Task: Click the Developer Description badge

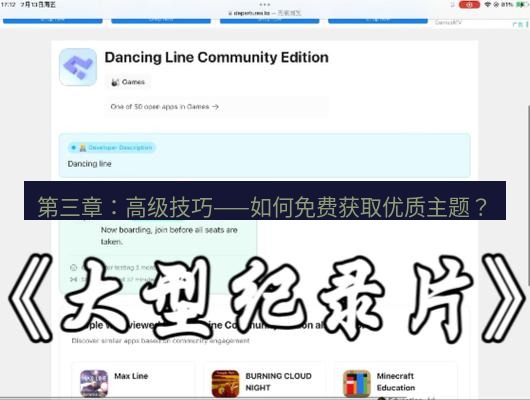Action: click(x=112, y=148)
